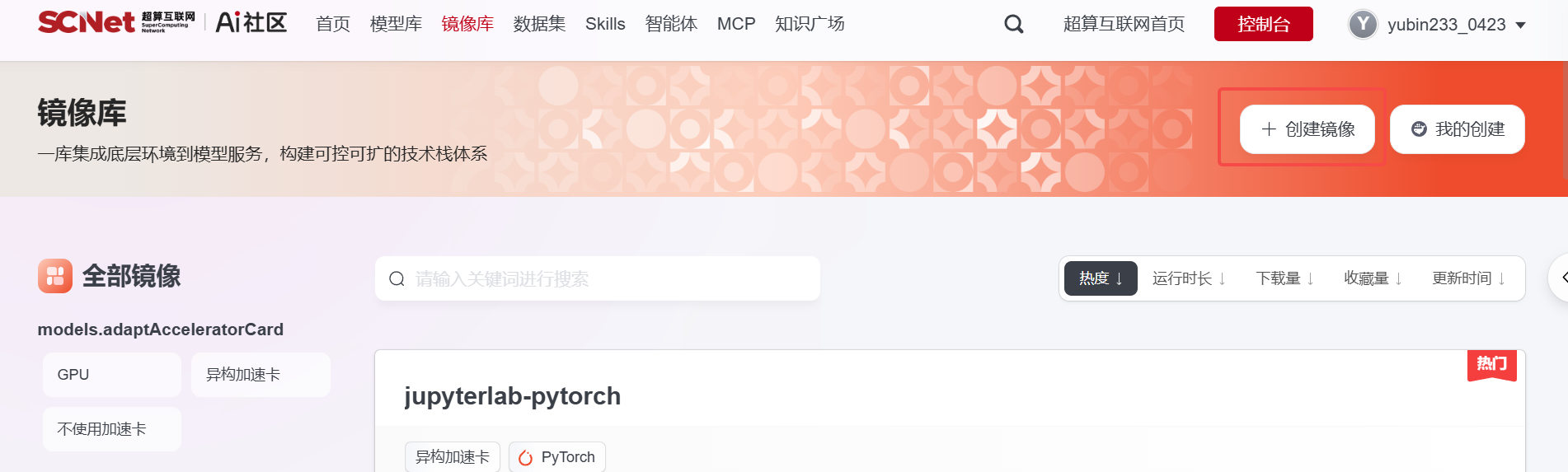Image resolution: width=1568 pixels, height=472 pixels.
Task: Click the red 控制台 button
Action: pos(1263,24)
